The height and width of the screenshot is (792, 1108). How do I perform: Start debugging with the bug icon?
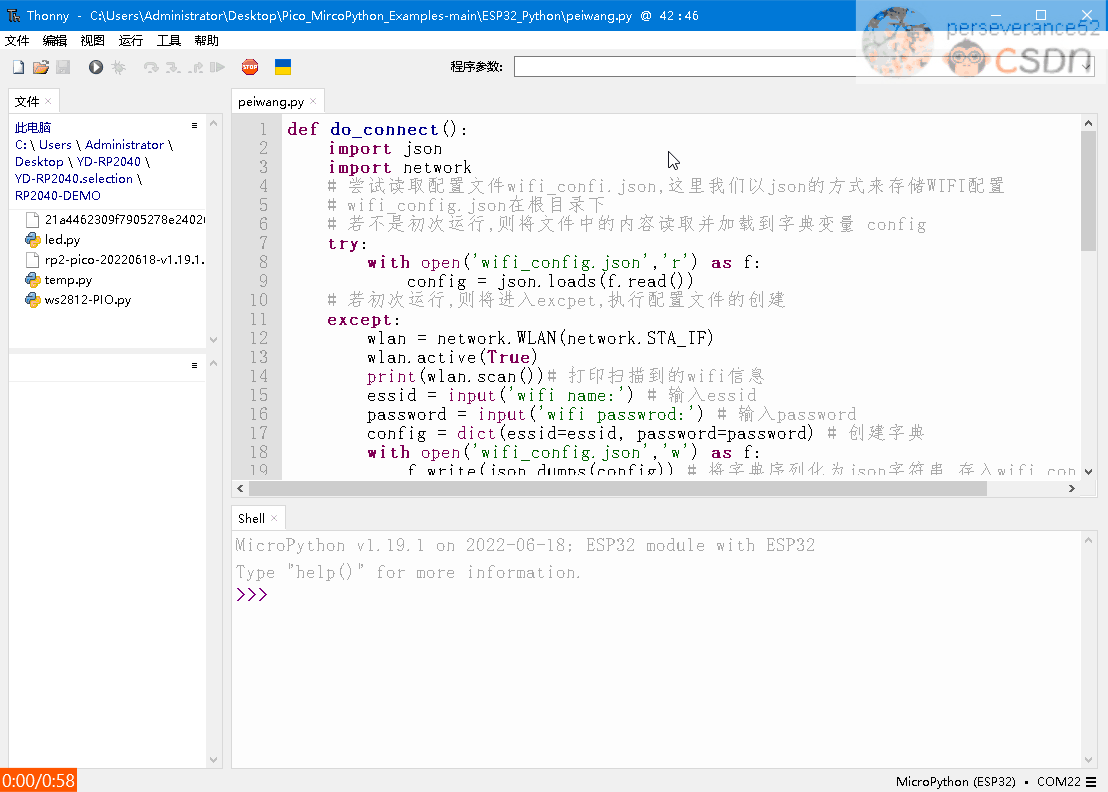[118, 67]
